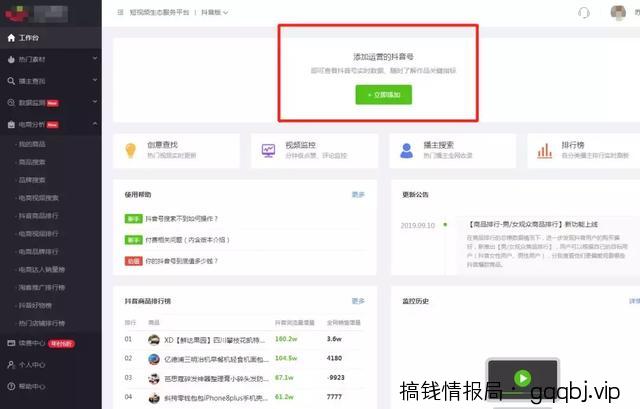This screenshot has width=640, height=409.
Task: Click the 61.2w value in rank 04
Action: click(284, 397)
